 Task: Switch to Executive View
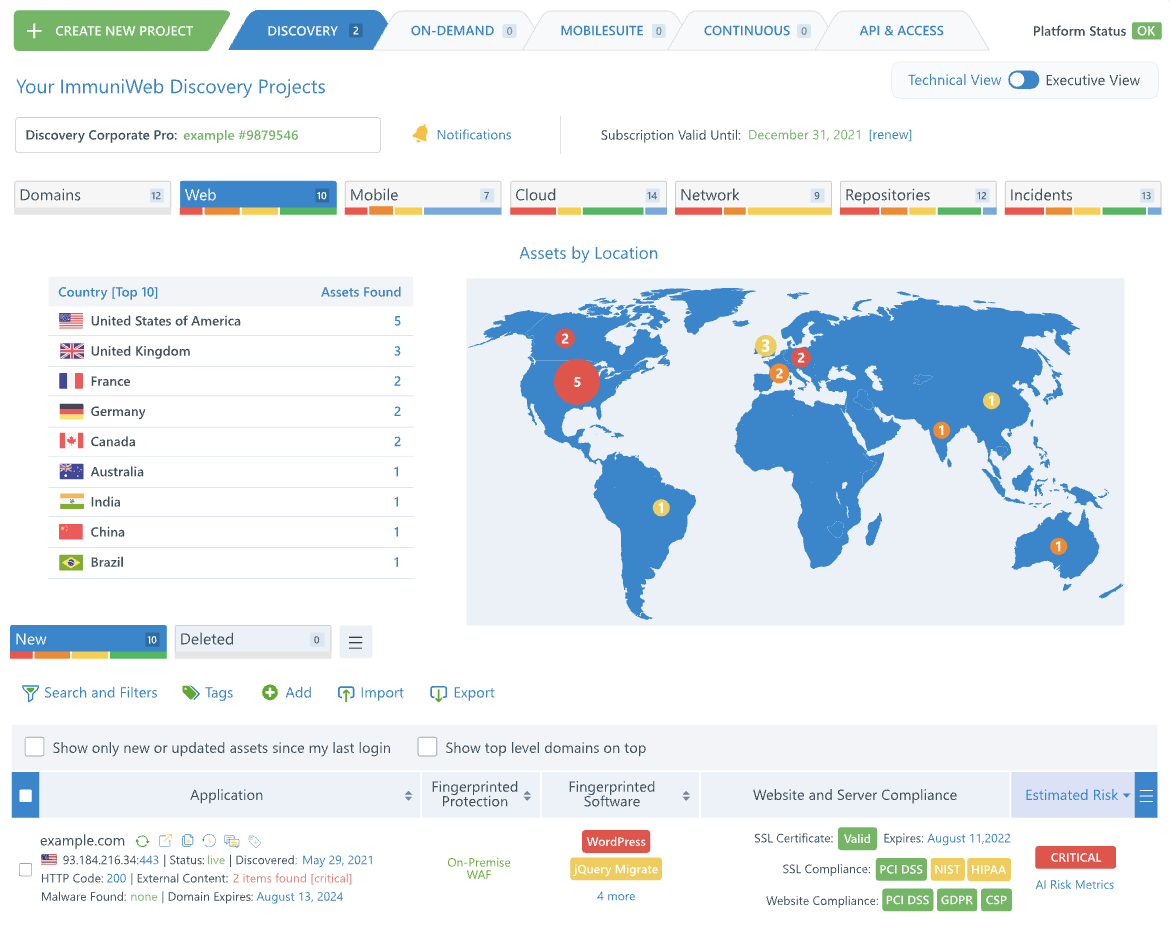pyautogui.click(x=1022, y=79)
